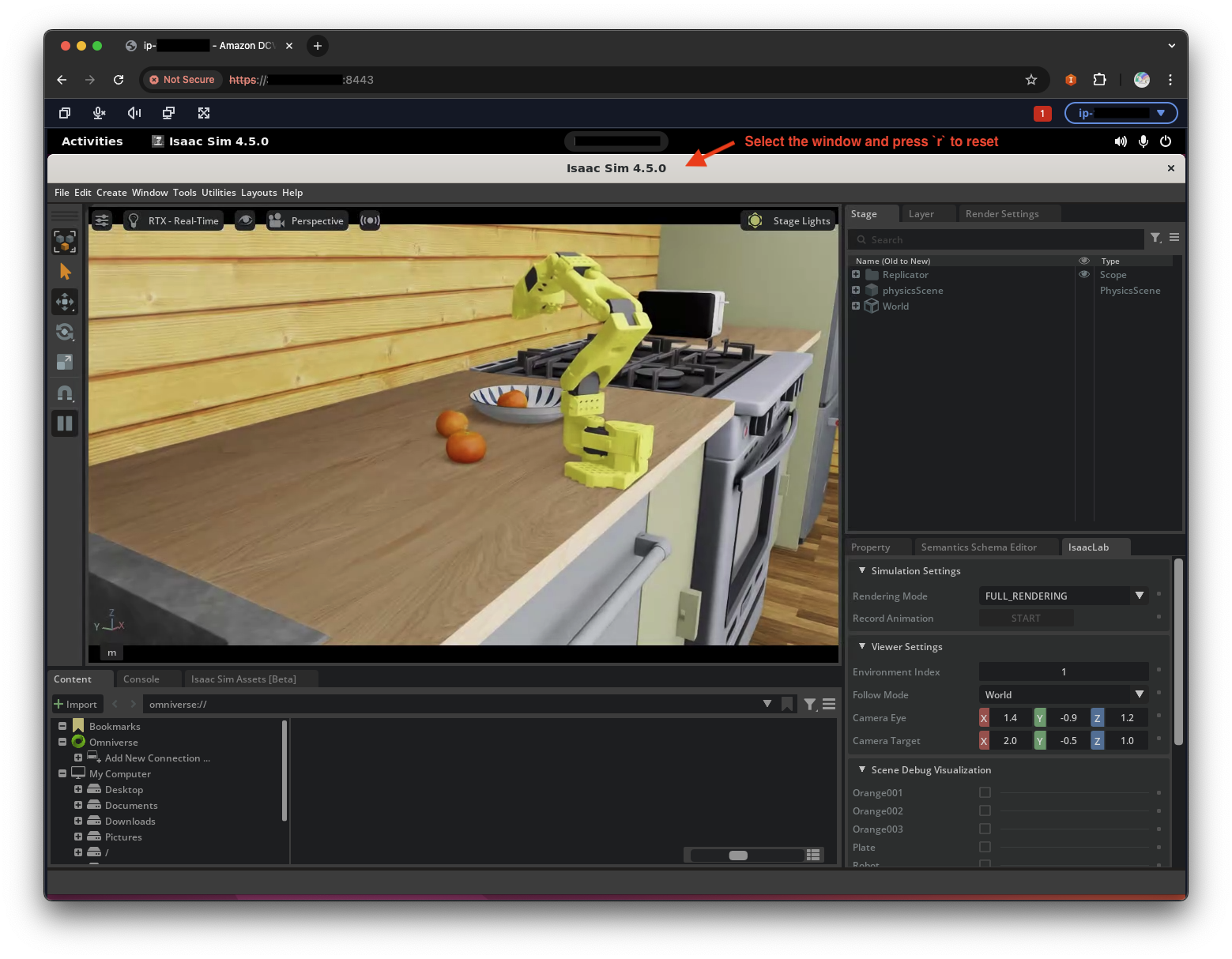Viewport: 1232px width, 959px height.
Task: Bookmark the current omniverse path
Action: tap(787, 704)
